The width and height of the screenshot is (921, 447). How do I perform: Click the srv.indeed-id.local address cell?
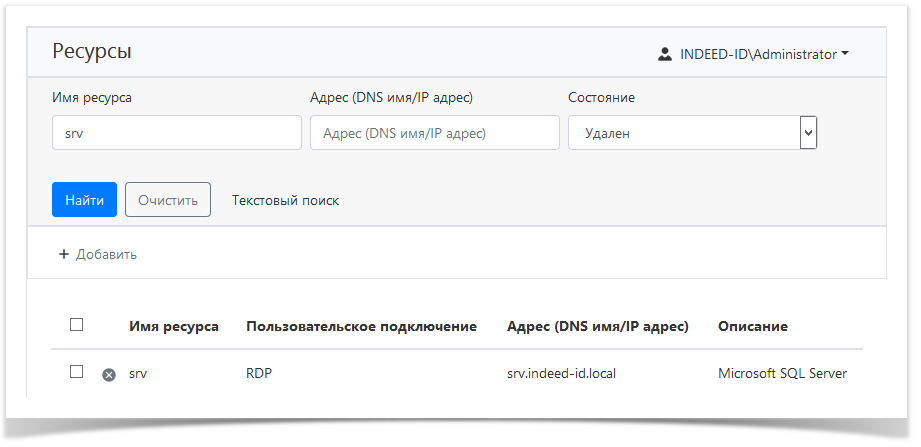pos(563,374)
